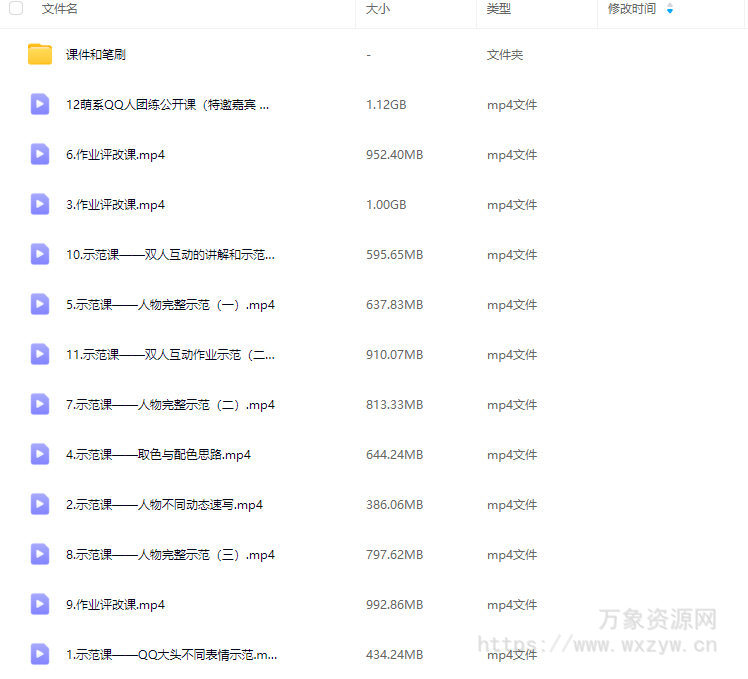748x679 pixels.
Task: Open the folder named 课件和笔刷
Action: pos(95,54)
